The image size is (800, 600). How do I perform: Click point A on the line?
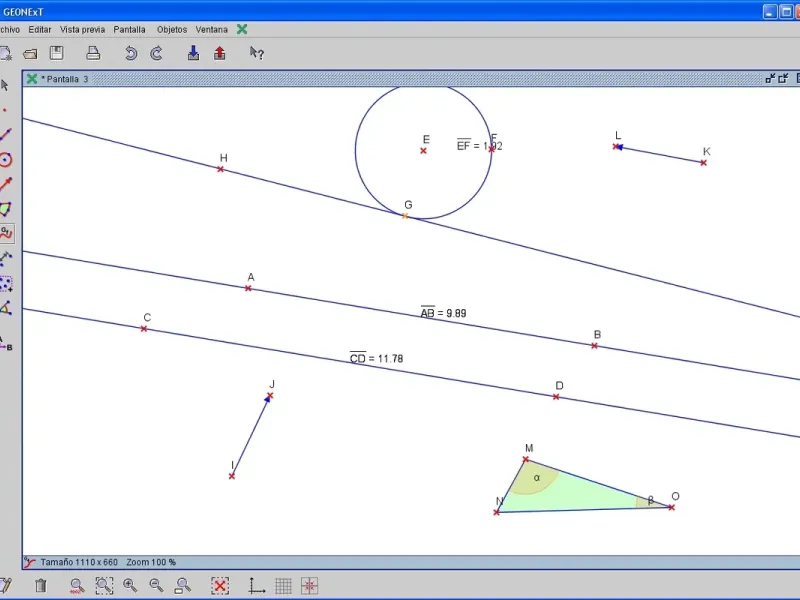point(248,288)
